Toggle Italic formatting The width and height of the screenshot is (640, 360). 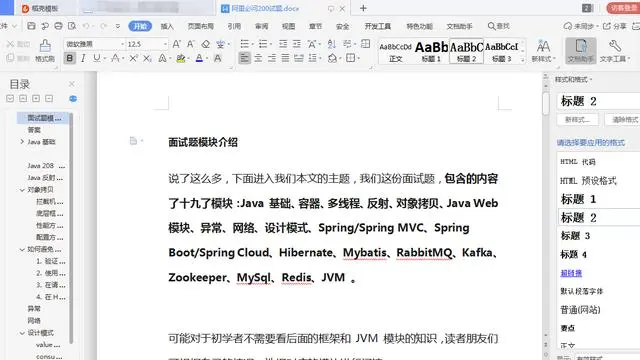pos(83,58)
